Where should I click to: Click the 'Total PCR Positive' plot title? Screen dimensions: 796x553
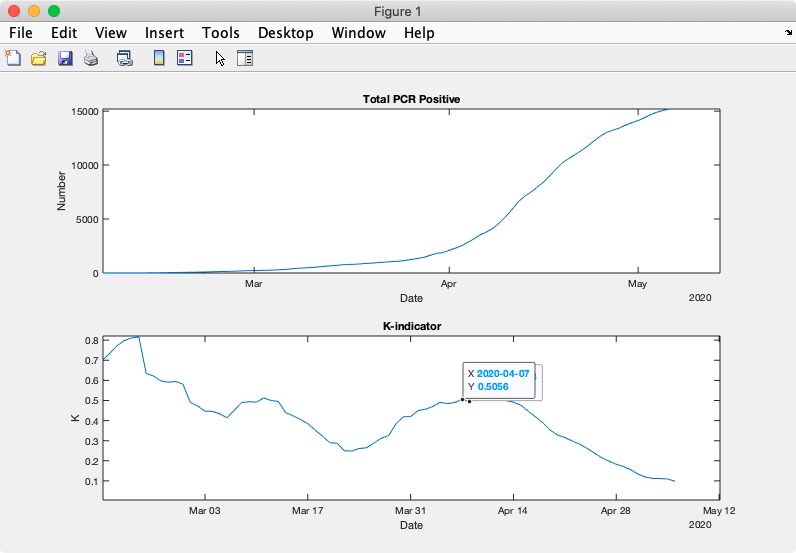tap(411, 99)
